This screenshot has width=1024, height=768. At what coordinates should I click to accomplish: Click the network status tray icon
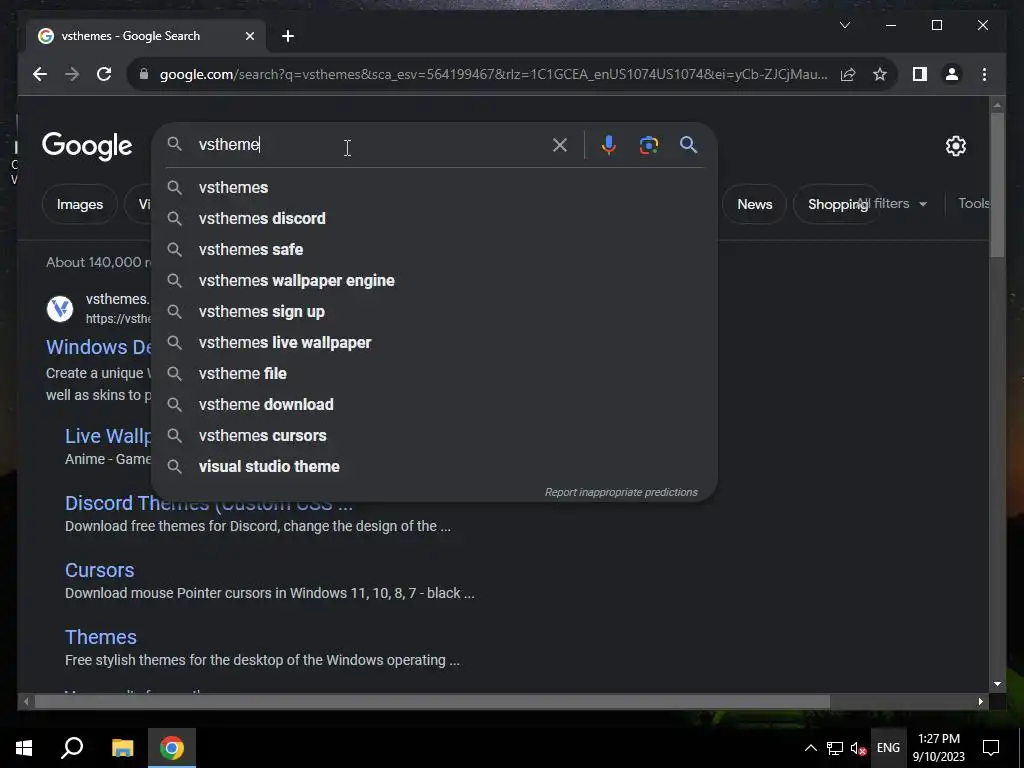pyautogui.click(x=835, y=748)
